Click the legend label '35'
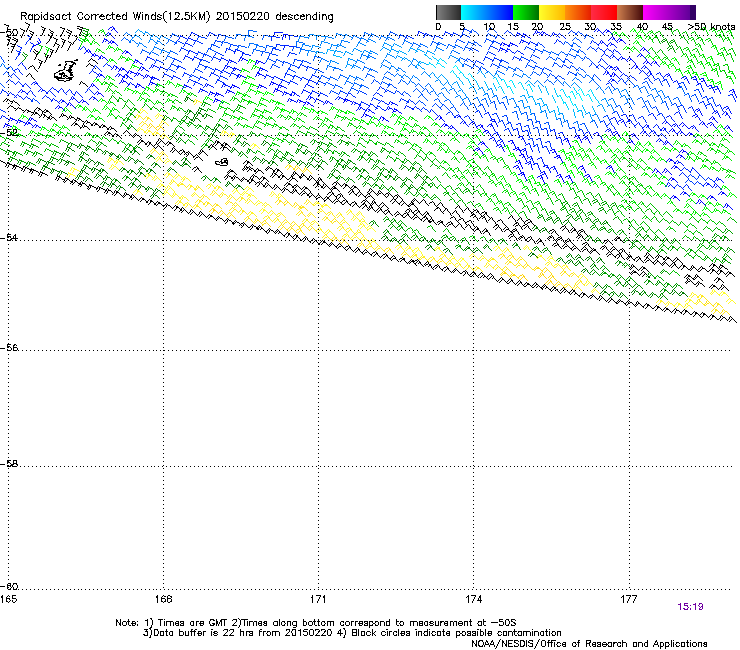Screen dimensions: 740x650 pyautogui.click(x=616, y=27)
